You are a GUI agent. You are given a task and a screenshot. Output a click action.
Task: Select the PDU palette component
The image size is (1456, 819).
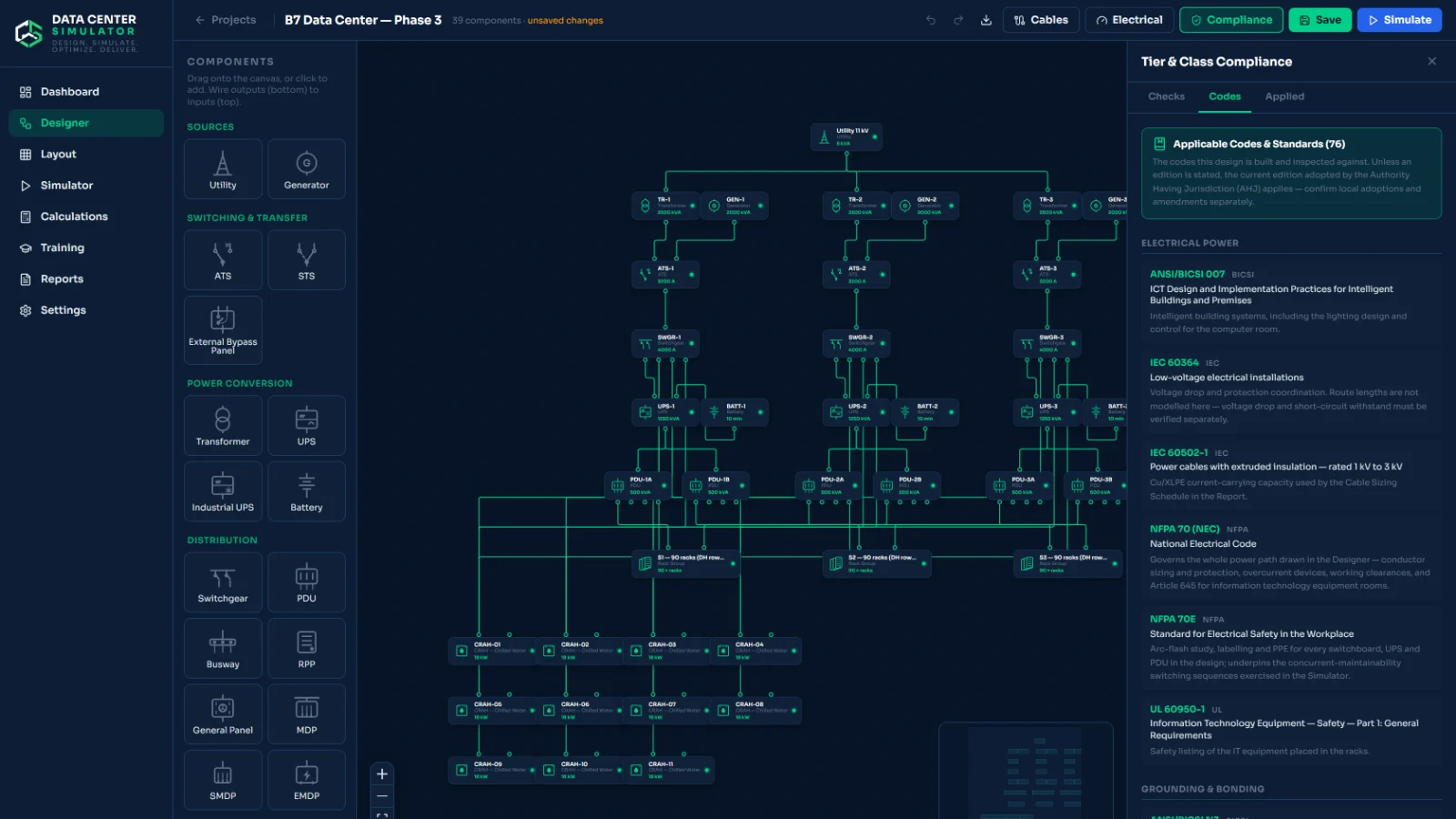[x=307, y=582]
